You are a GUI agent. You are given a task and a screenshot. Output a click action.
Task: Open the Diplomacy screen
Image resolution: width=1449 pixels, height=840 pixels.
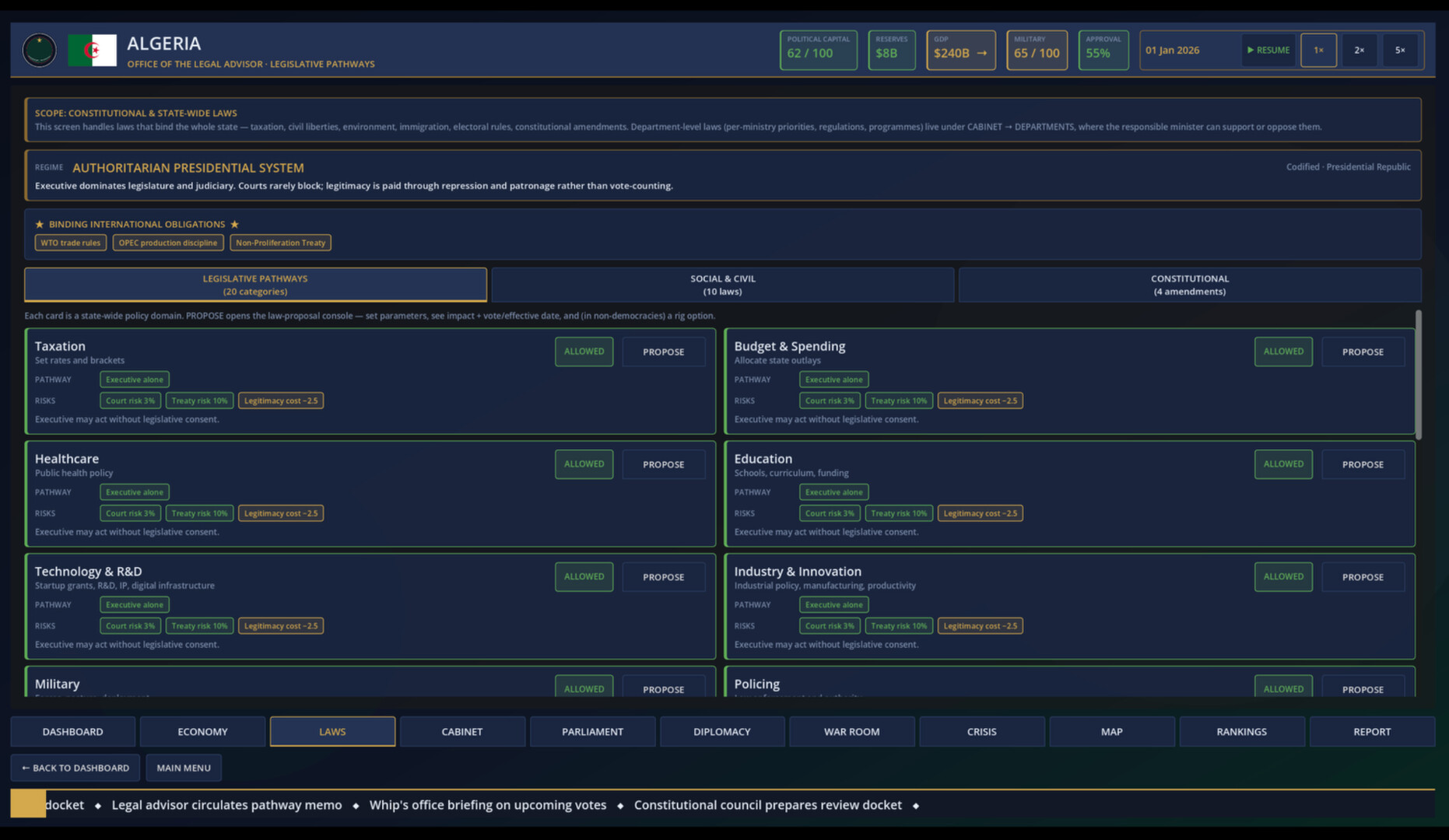(x=722, y=732)
